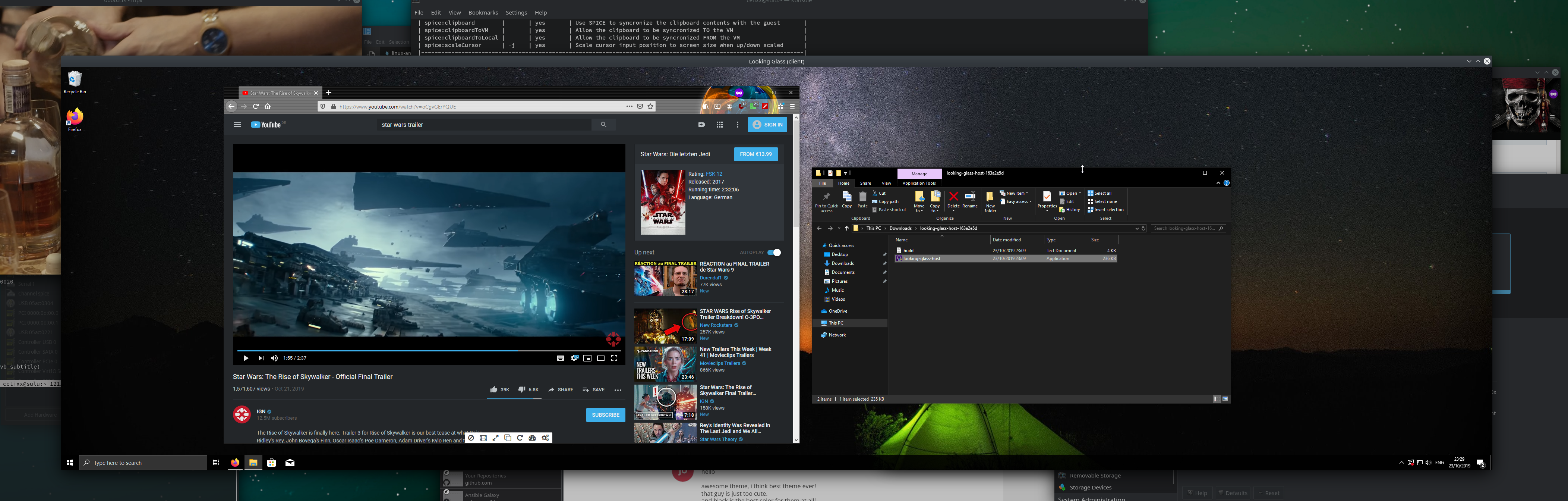The width and height of the screenshot is (1568, 501).
Task: Open REACTION au FINAL TRAILER thumbnail
Action: 665,279
